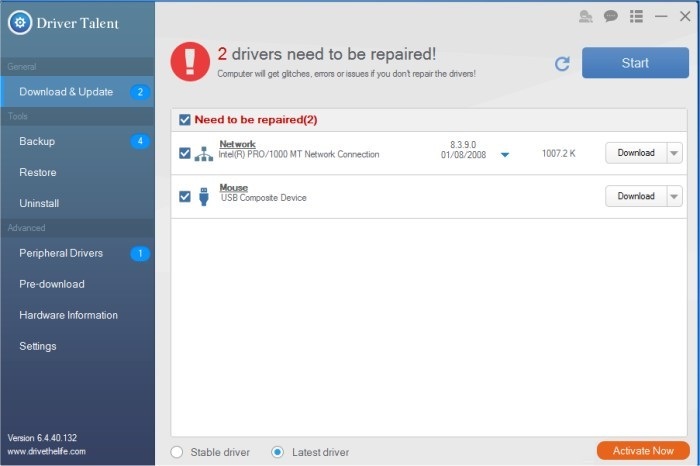
Task: Open the feedback chat bubble icon
Action: [x=610, y=17]
